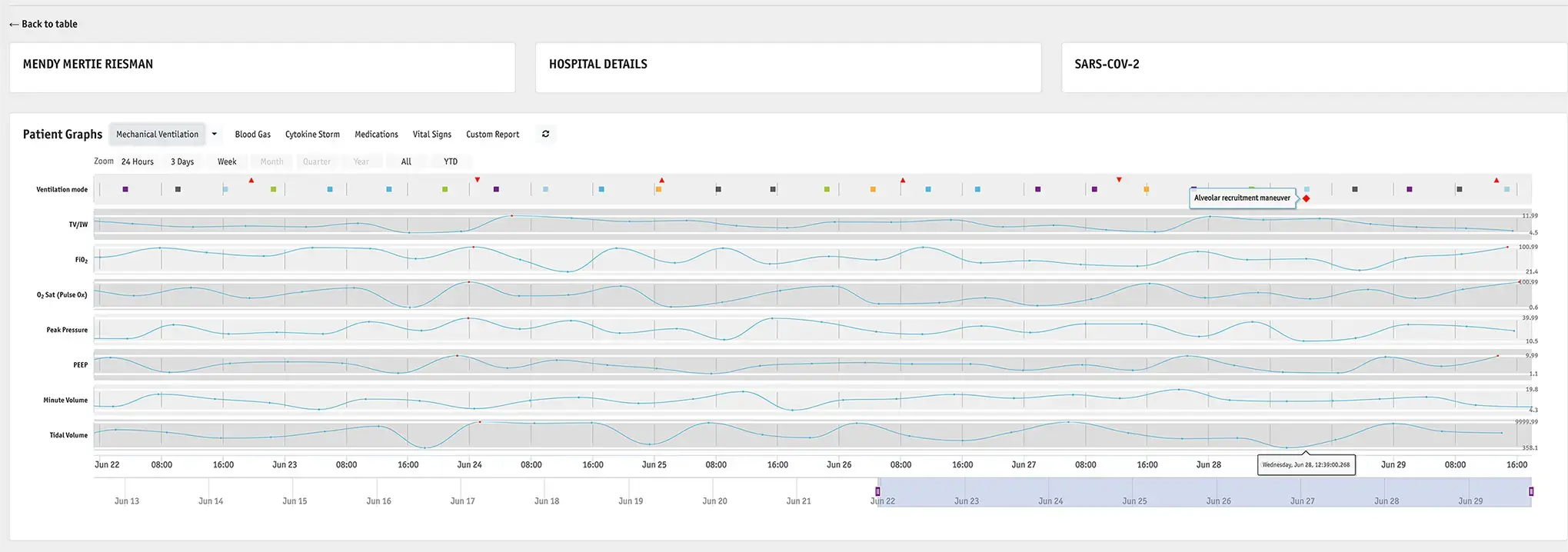The width and height of the screenshot is (1568, 552).
Task: Show the Medications graphs tab
Action: [376, 135]
